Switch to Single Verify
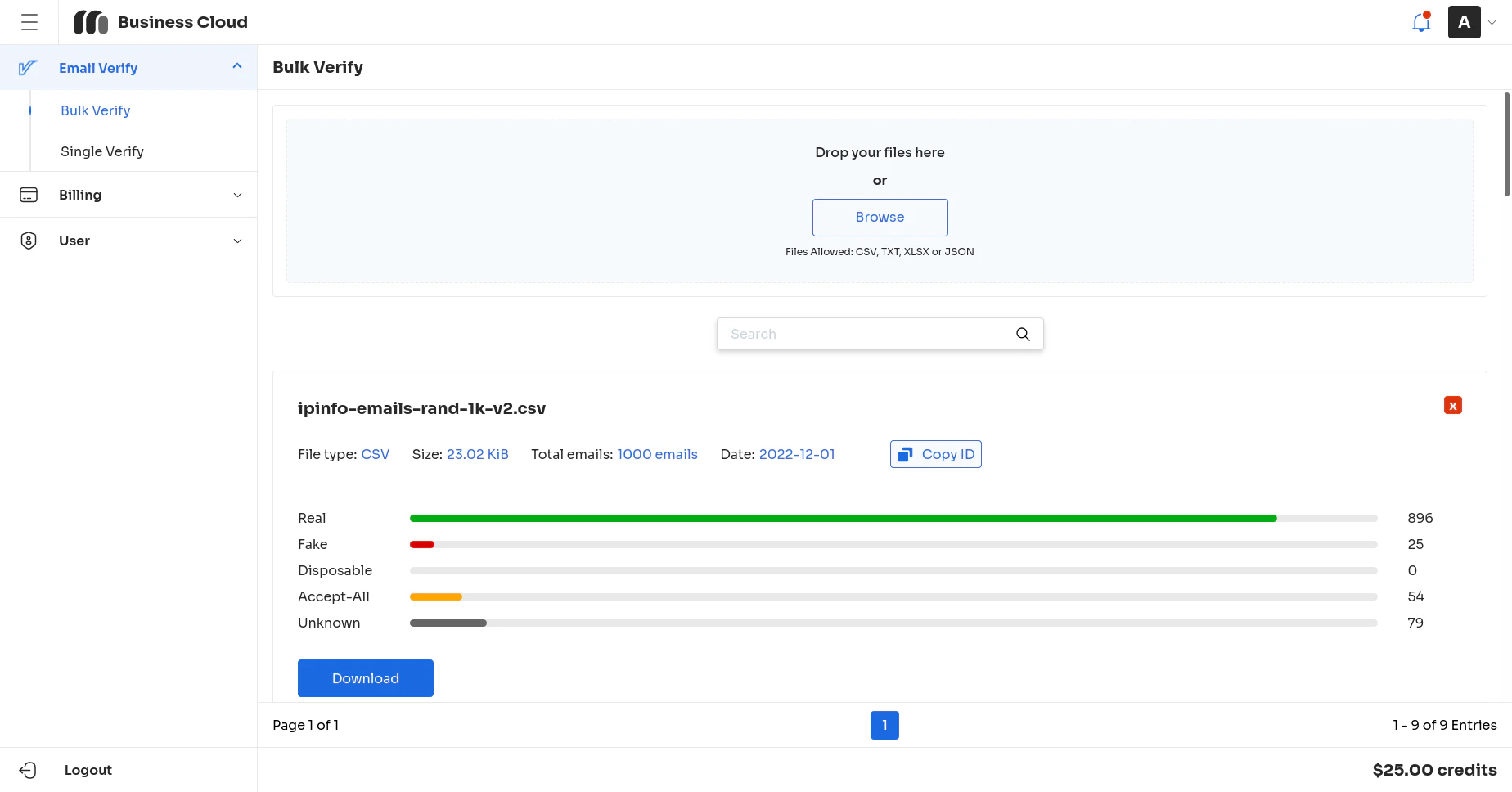Viewport: 1512px width, 792px height. (x=101, y=151)
